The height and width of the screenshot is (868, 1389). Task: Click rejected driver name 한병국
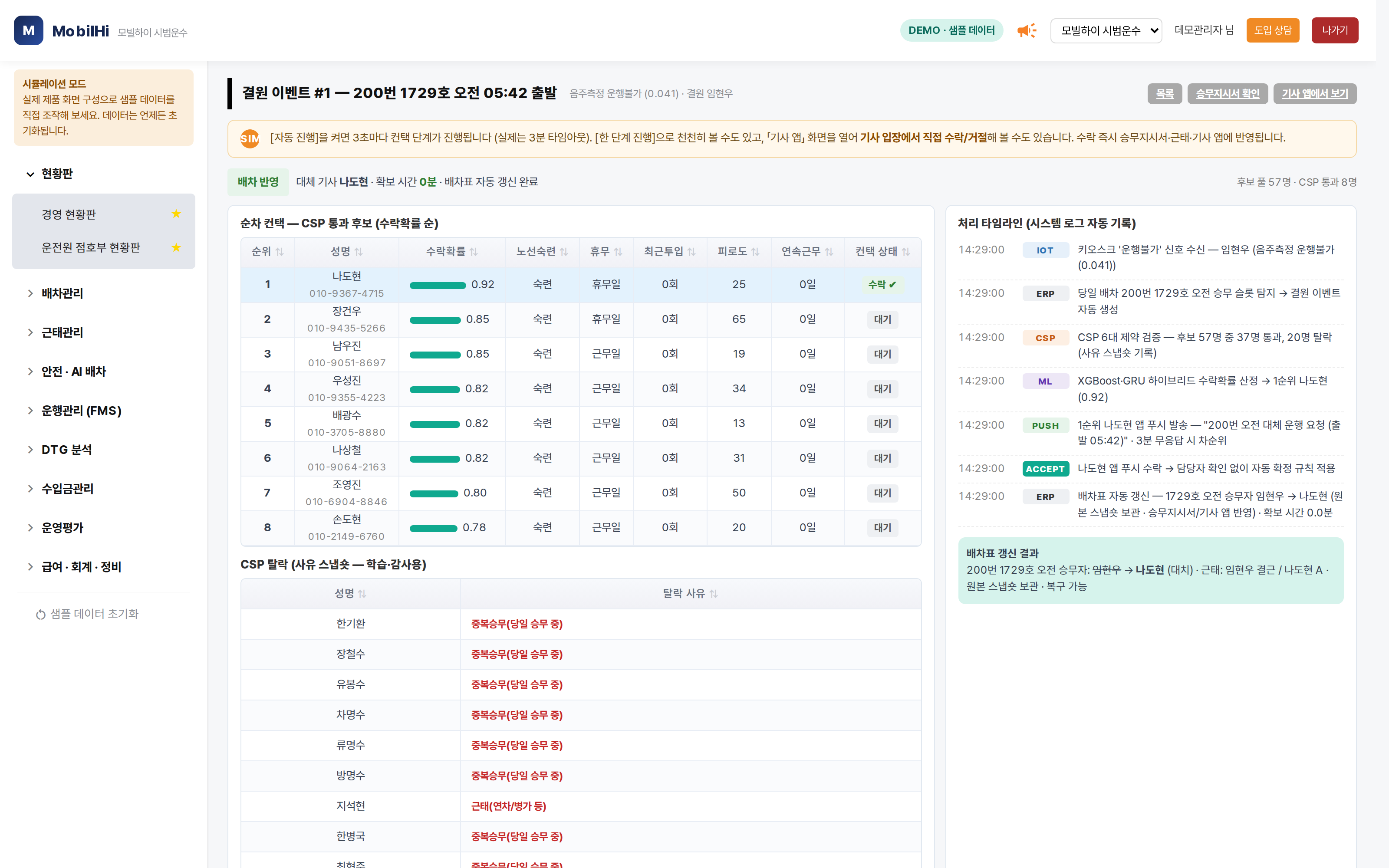351,836
